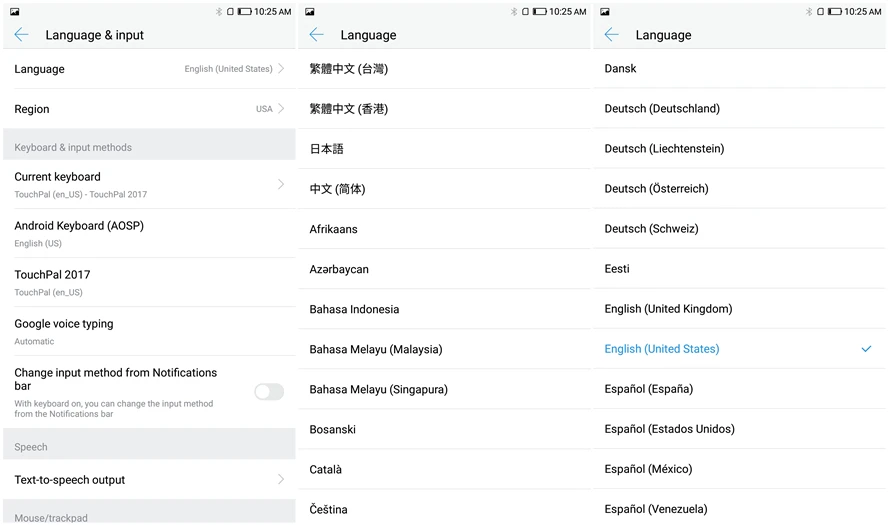888x525 pixels.
Task: Select Bahasa Melayu (Malaysia)
Action: pos(444,349)
